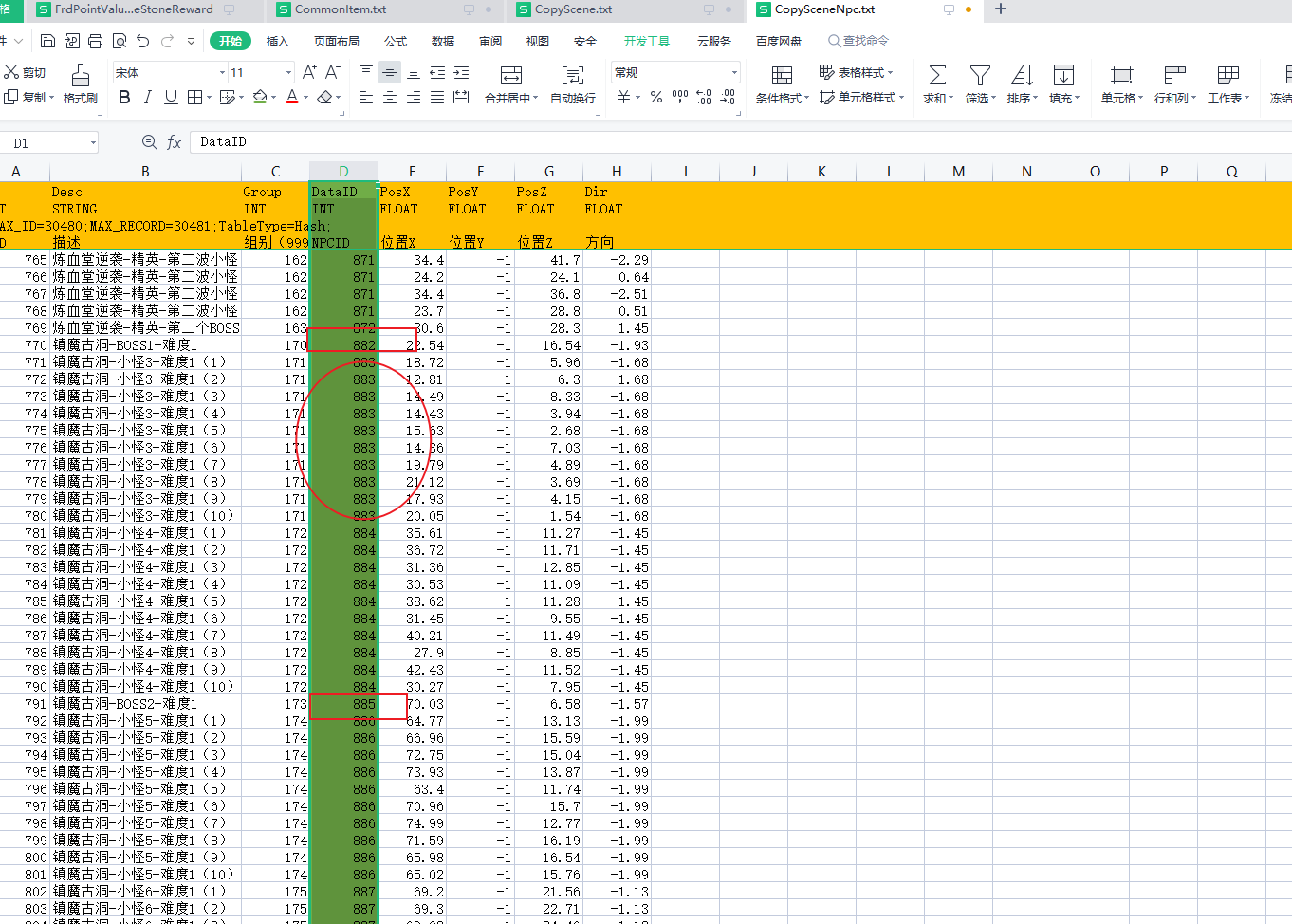Image resolution: width=1292 pixels, height=924 pixels.
Task: Align text left horizontally
Action: pyautogui.click(x=366, y=97)
